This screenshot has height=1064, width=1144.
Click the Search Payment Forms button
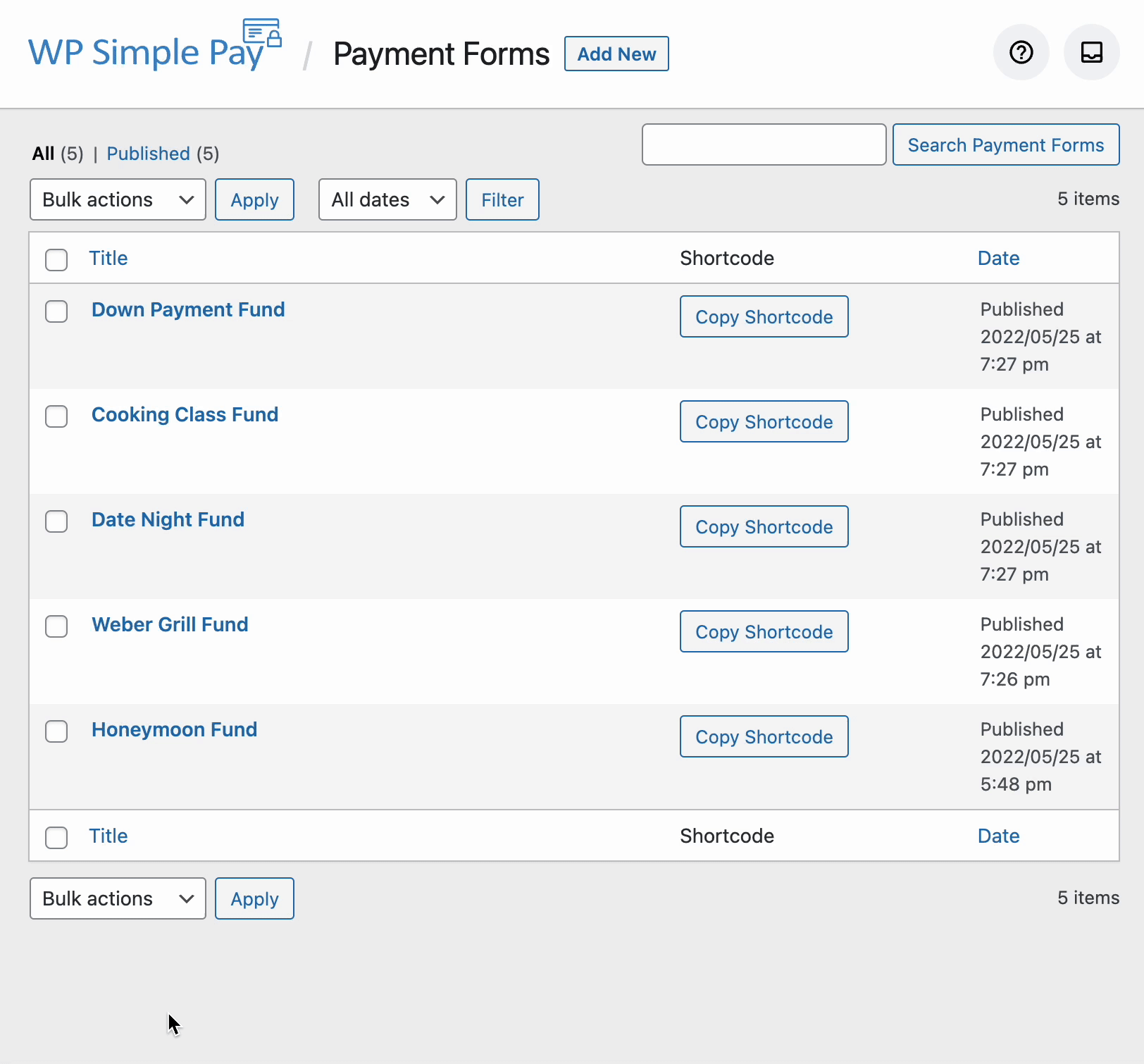tap(1005, 145)
